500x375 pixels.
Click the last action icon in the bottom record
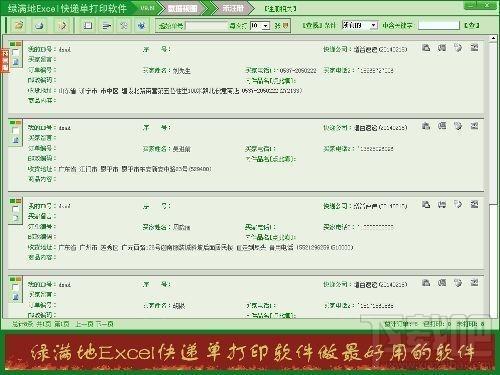(474, 283)
